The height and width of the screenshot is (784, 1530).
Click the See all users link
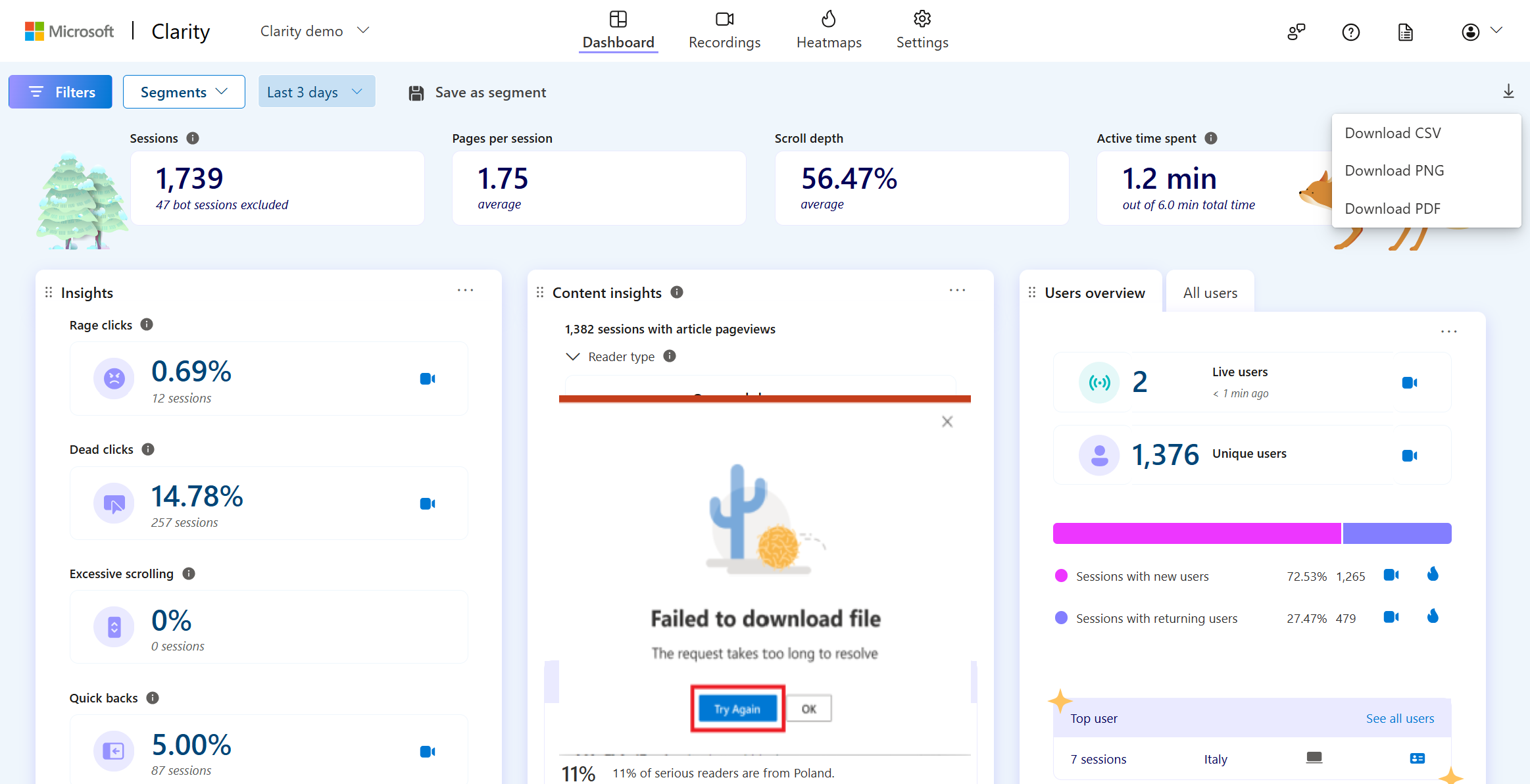click(1398, 717)
